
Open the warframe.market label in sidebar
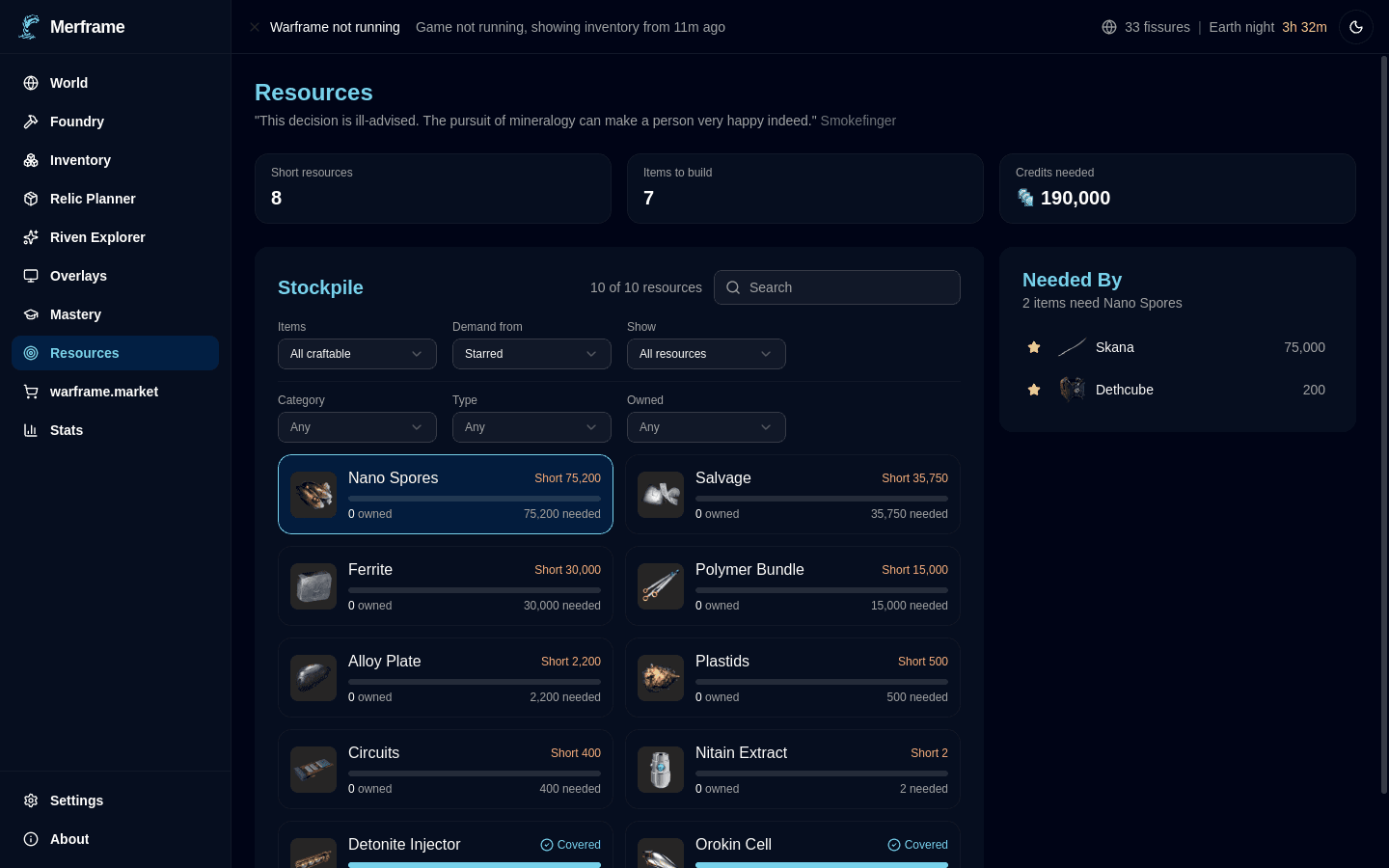click(104, 392)
